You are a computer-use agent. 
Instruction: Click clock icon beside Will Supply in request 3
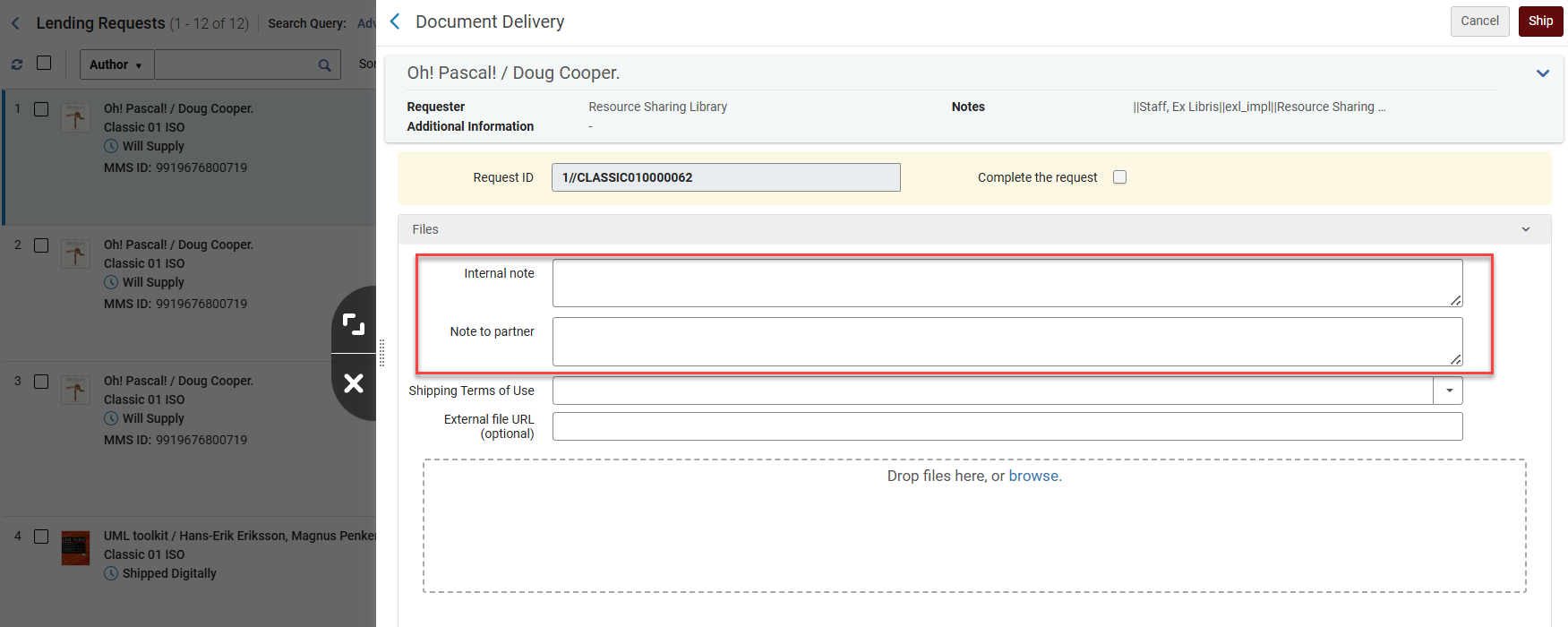[111, 418]
